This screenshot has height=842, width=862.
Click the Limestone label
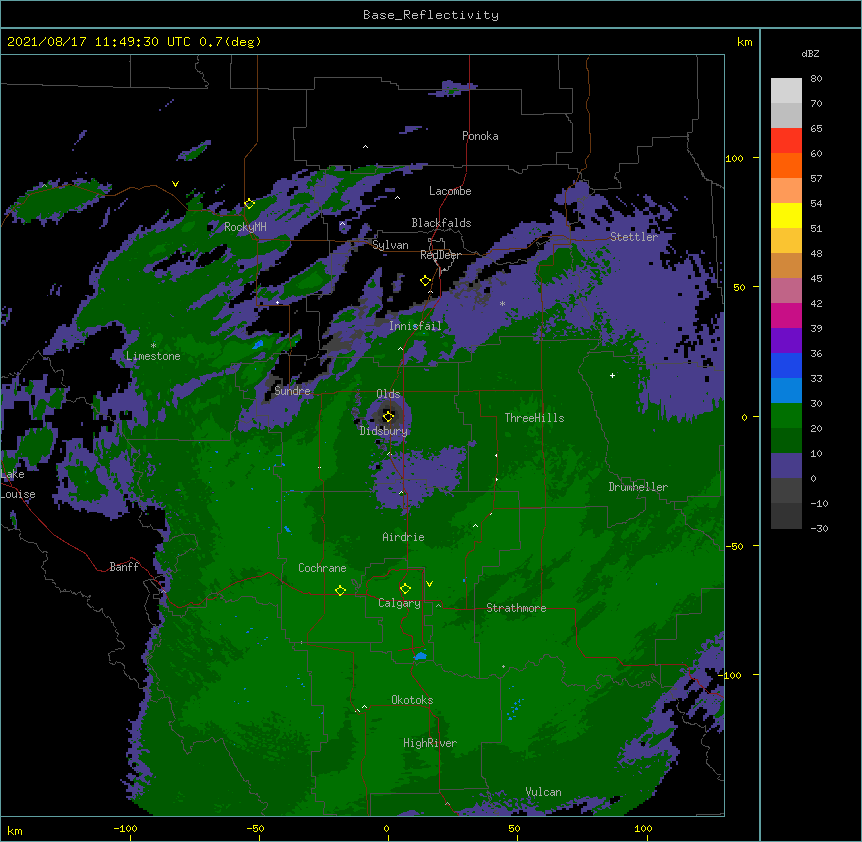click(x=153, y=356)
